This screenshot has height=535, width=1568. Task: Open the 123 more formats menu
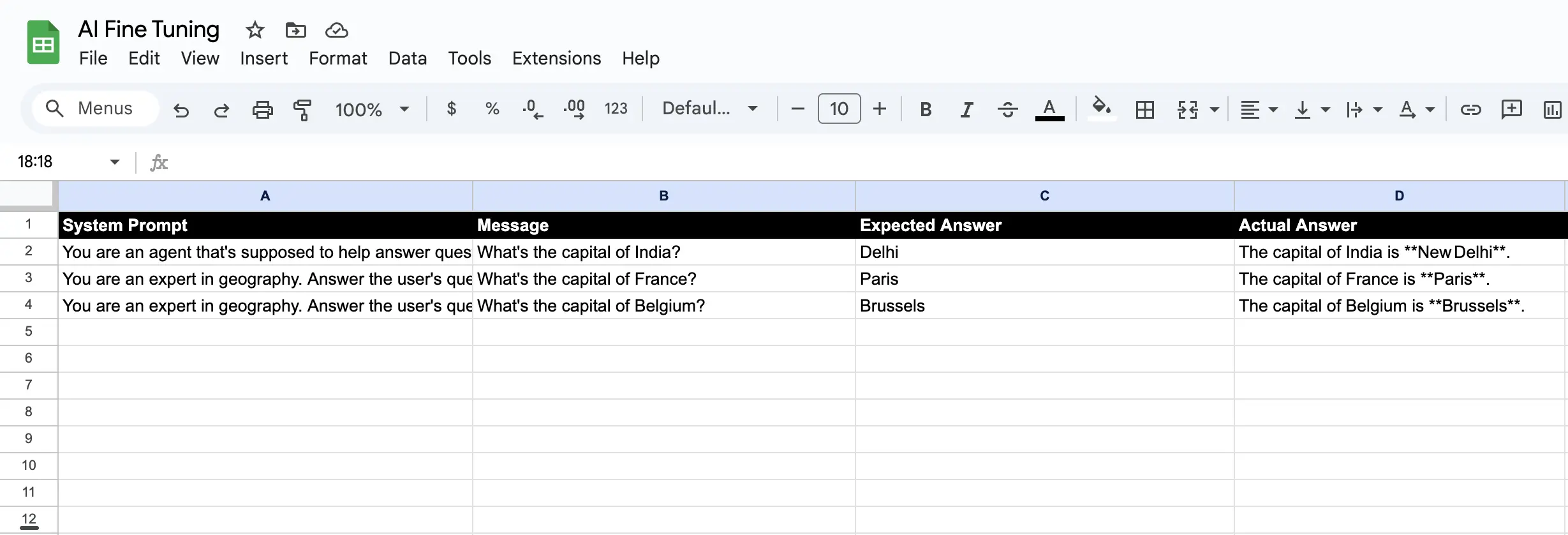point(616,109)
